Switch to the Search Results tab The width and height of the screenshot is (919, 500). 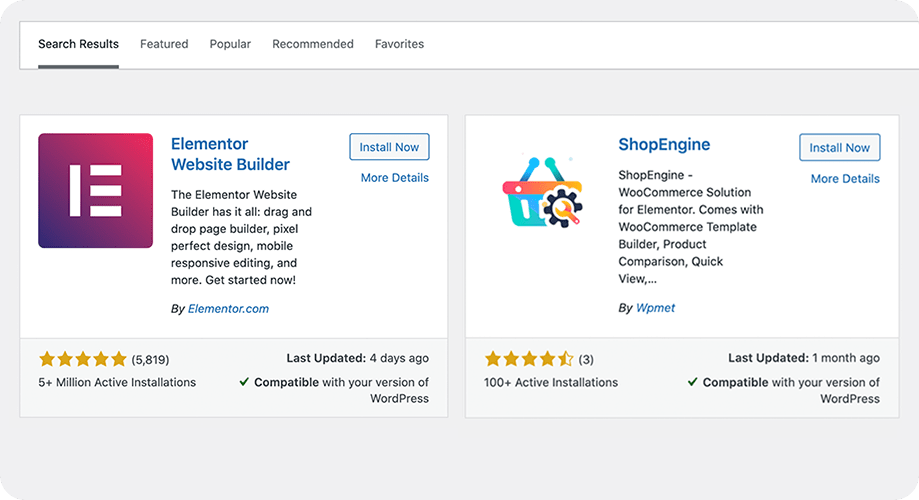tap(78, 44)
